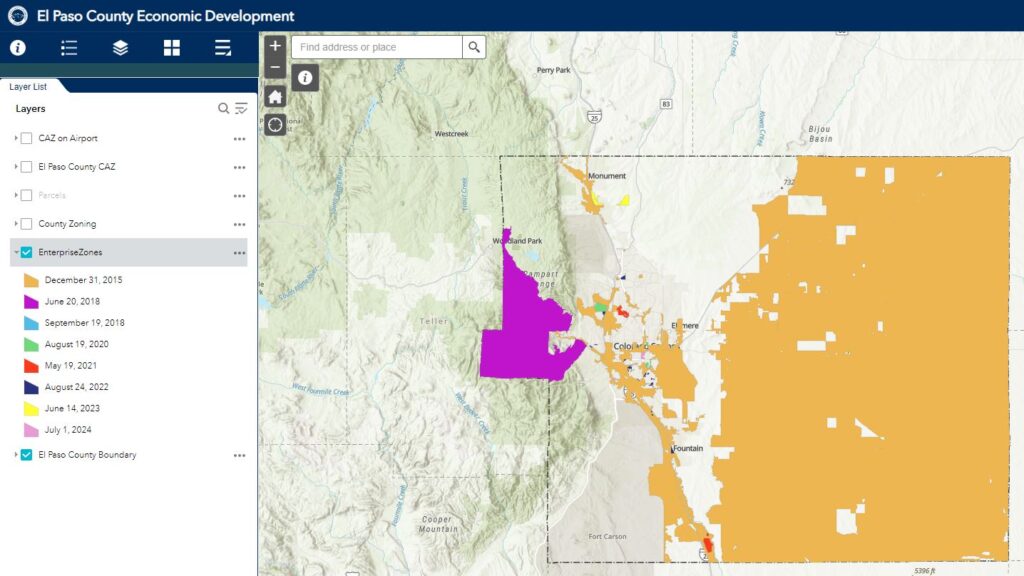1024x576 pixels.
Task: Disable the El Paso County Boundary layer
Action: [27, 455]
